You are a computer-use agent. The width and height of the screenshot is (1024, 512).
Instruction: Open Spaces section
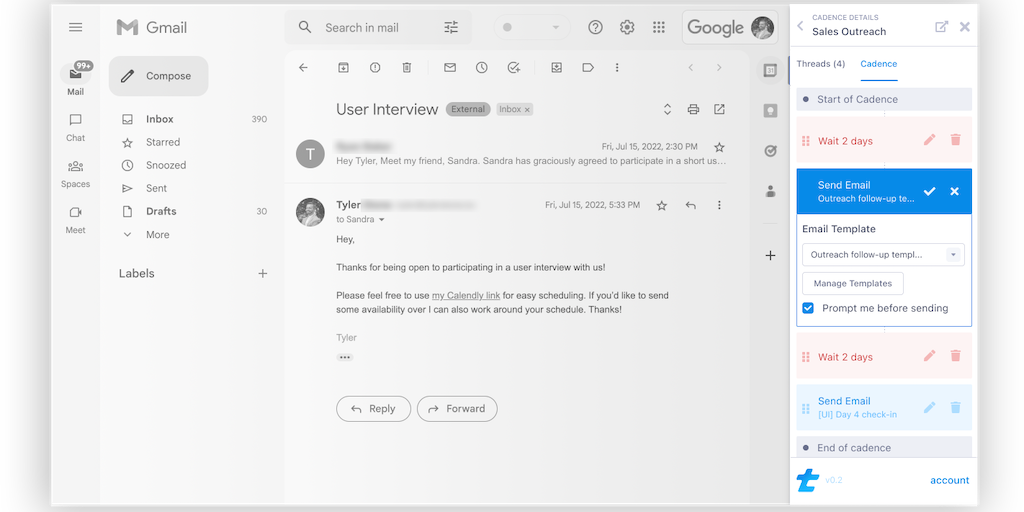(76, 174)
